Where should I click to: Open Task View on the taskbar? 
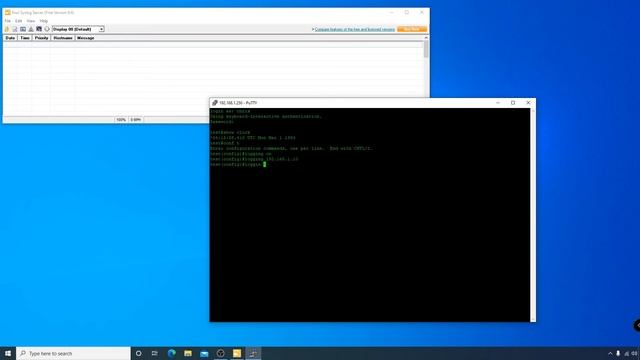(155, 353)
